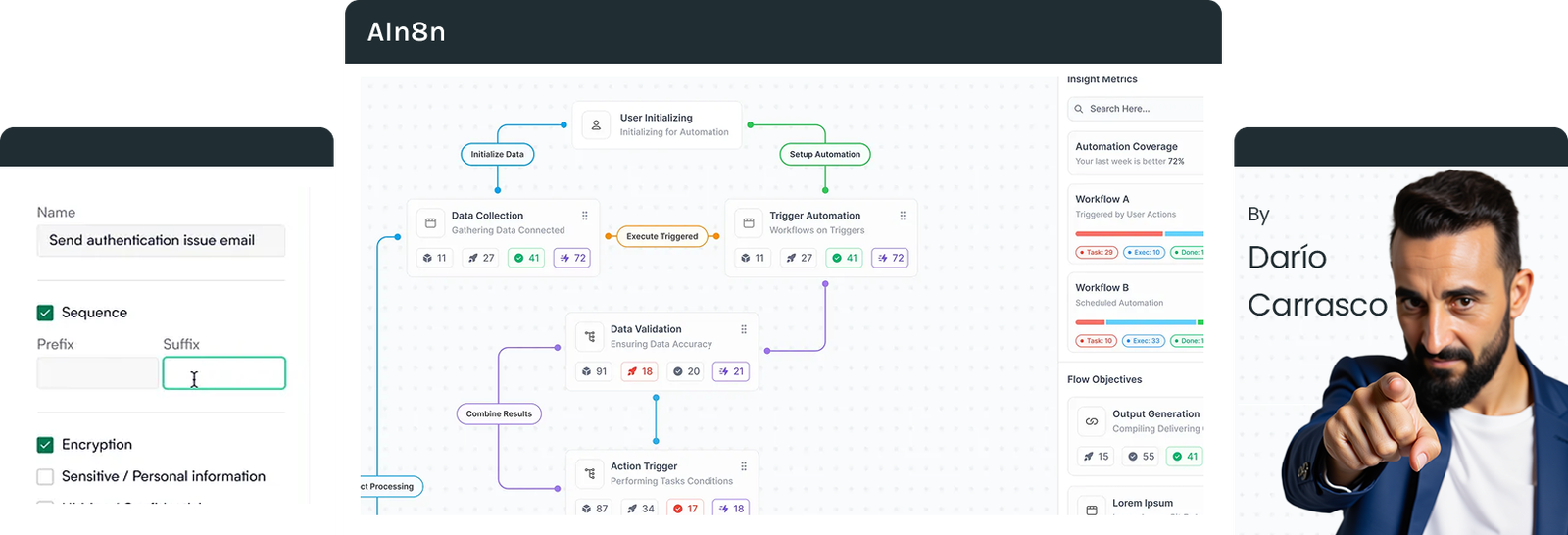Click the Action Trigger node branch icon

click(x=590, y=474)
